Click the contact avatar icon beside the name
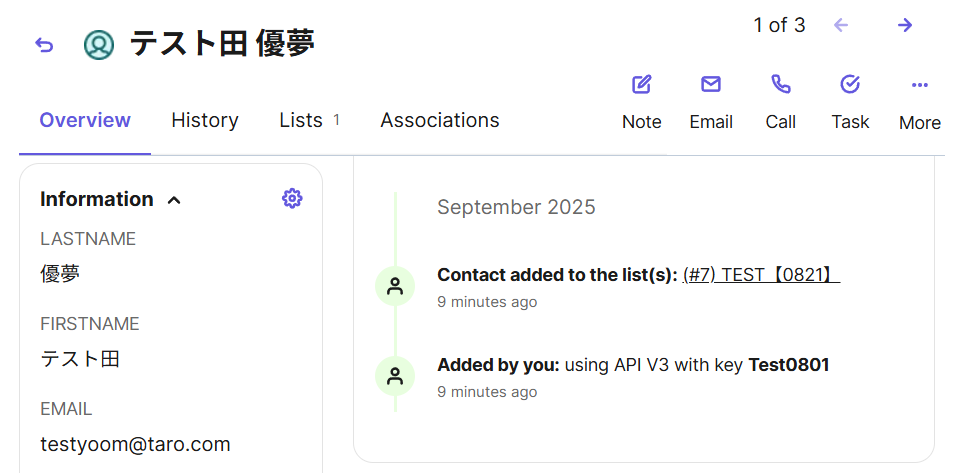The height and width of the screenshot is (473, 954). pyautogui.click(x=99, y=45)
